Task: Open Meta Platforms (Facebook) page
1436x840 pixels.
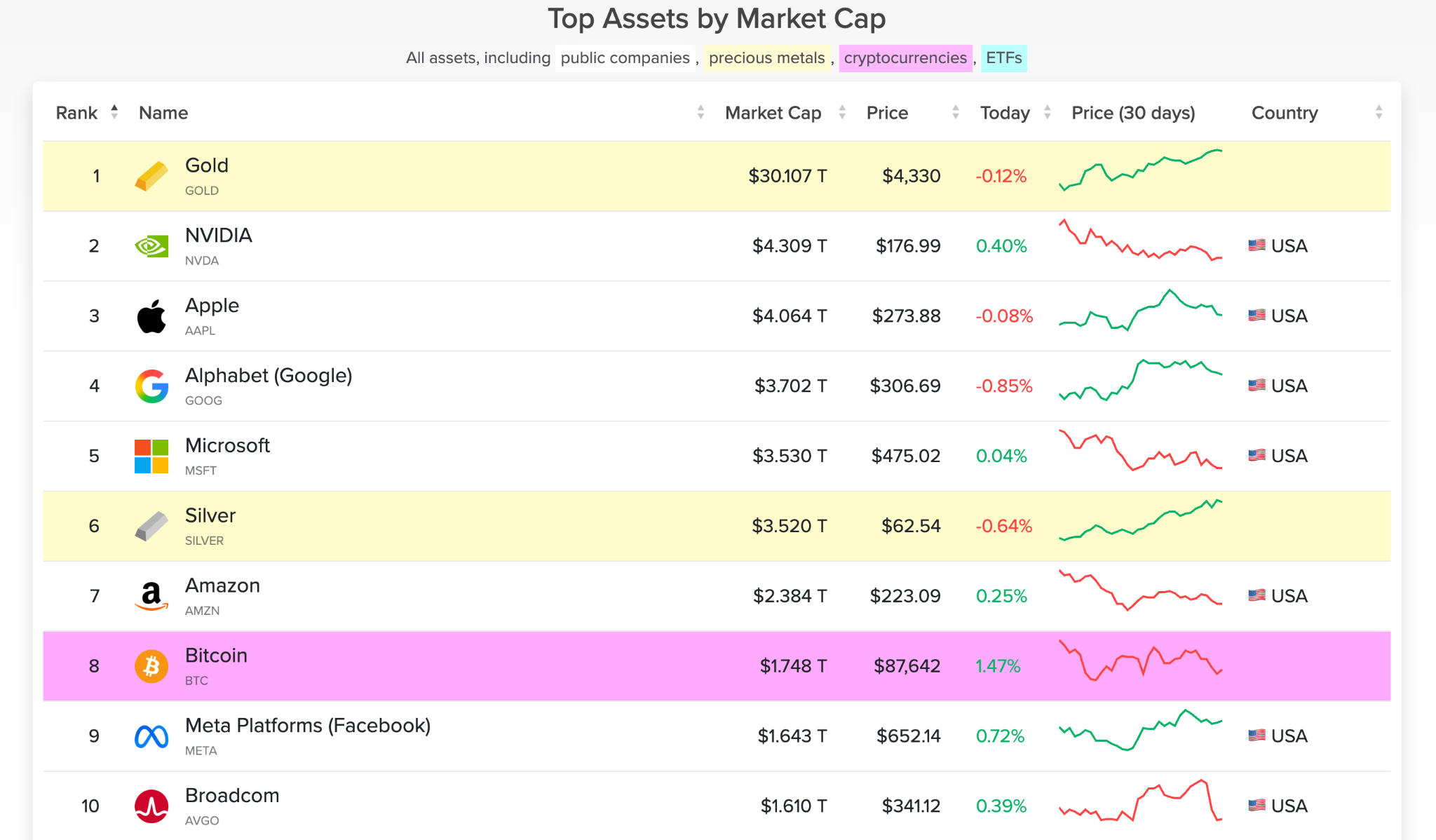Action: coord(308,726)
